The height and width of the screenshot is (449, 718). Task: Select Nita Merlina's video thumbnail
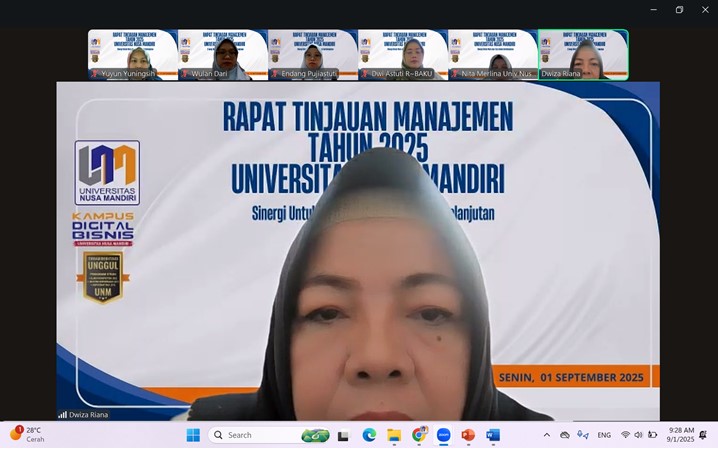(x=493, y=55)
